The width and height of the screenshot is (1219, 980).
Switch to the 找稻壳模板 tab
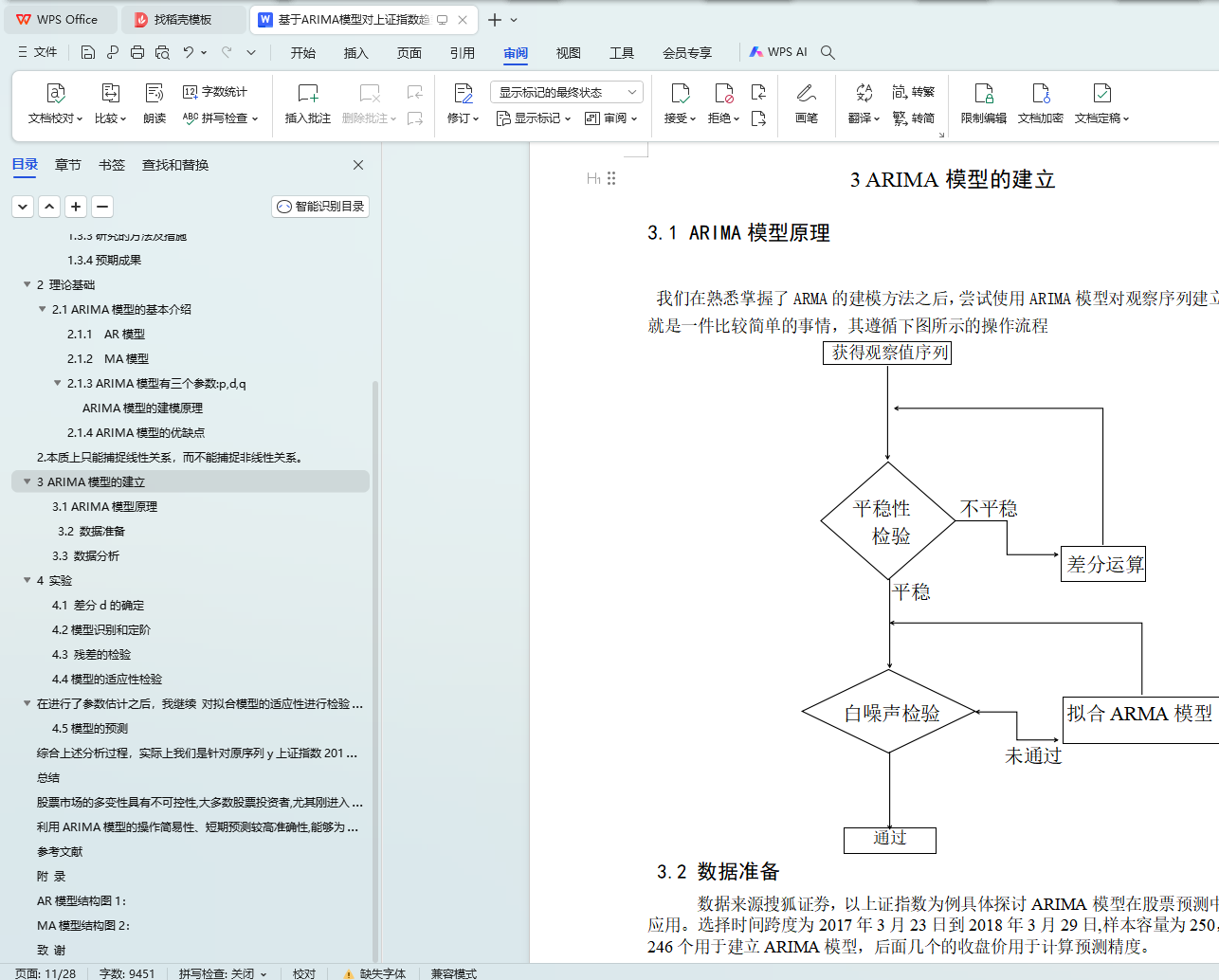[183, 19]
